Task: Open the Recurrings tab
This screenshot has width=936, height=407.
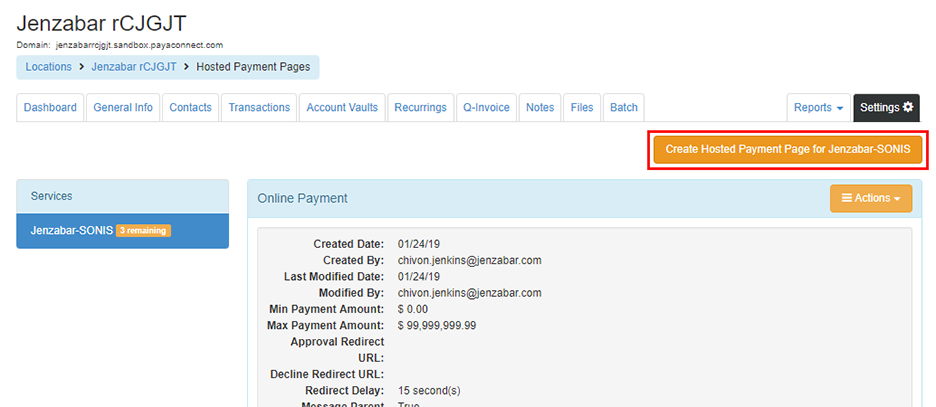Action: click(420, 107)
